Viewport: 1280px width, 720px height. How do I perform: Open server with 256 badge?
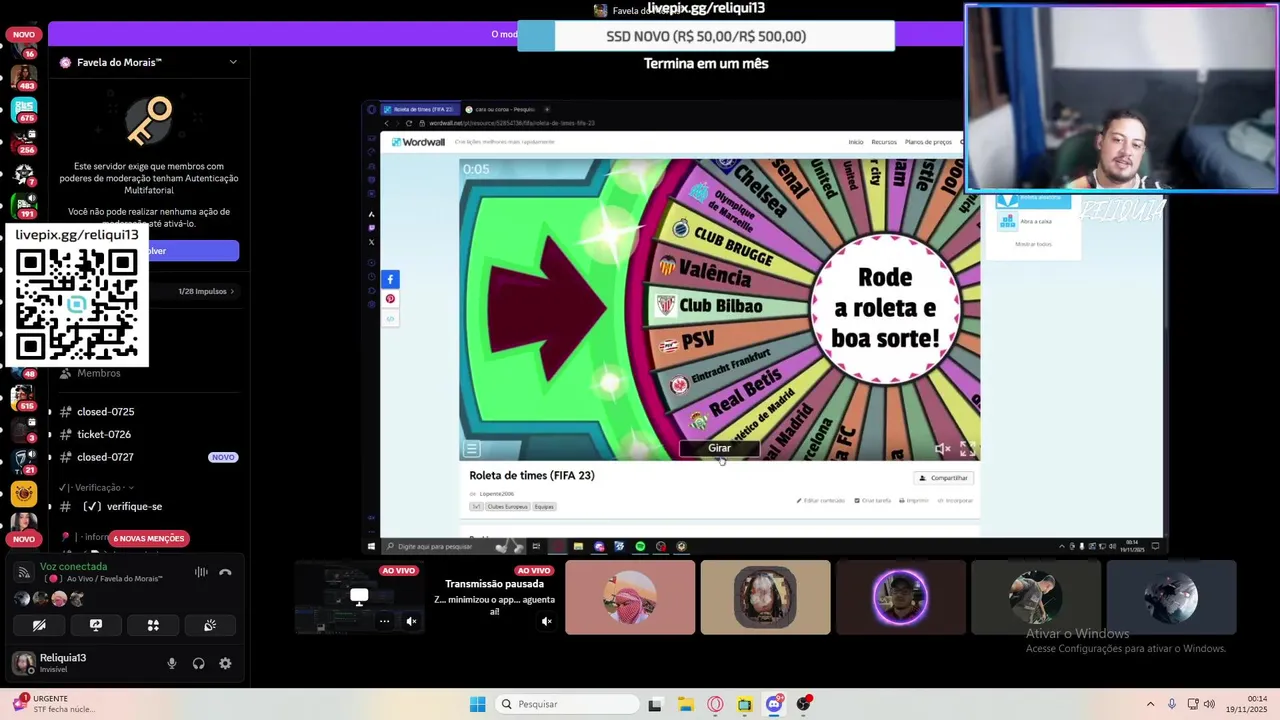pyautogui.click(x=24, y=141)
